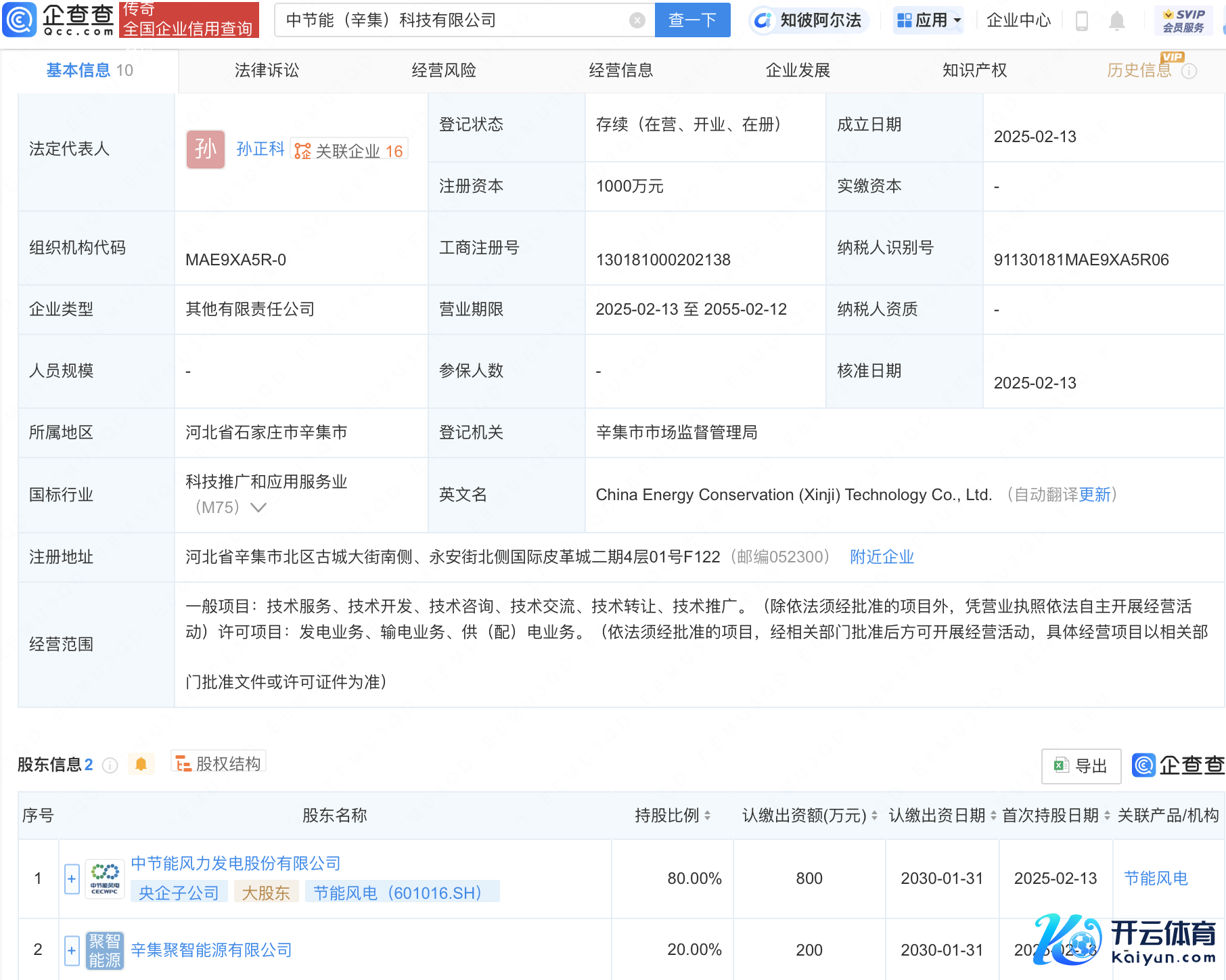
Task: Expand 中节能风力发电 shareholder row
Action: coord(72,878)
